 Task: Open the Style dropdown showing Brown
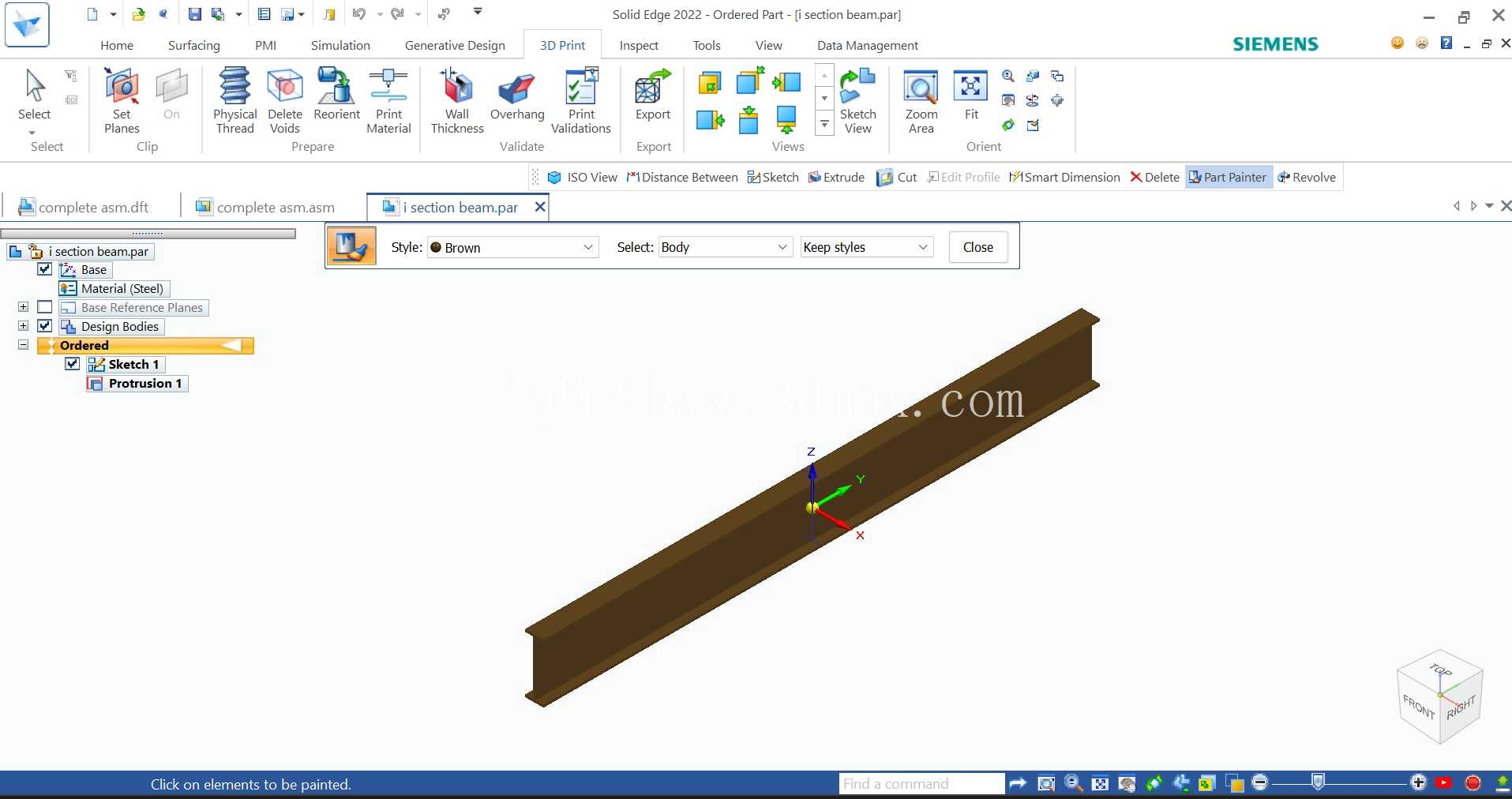coord(512,247)
